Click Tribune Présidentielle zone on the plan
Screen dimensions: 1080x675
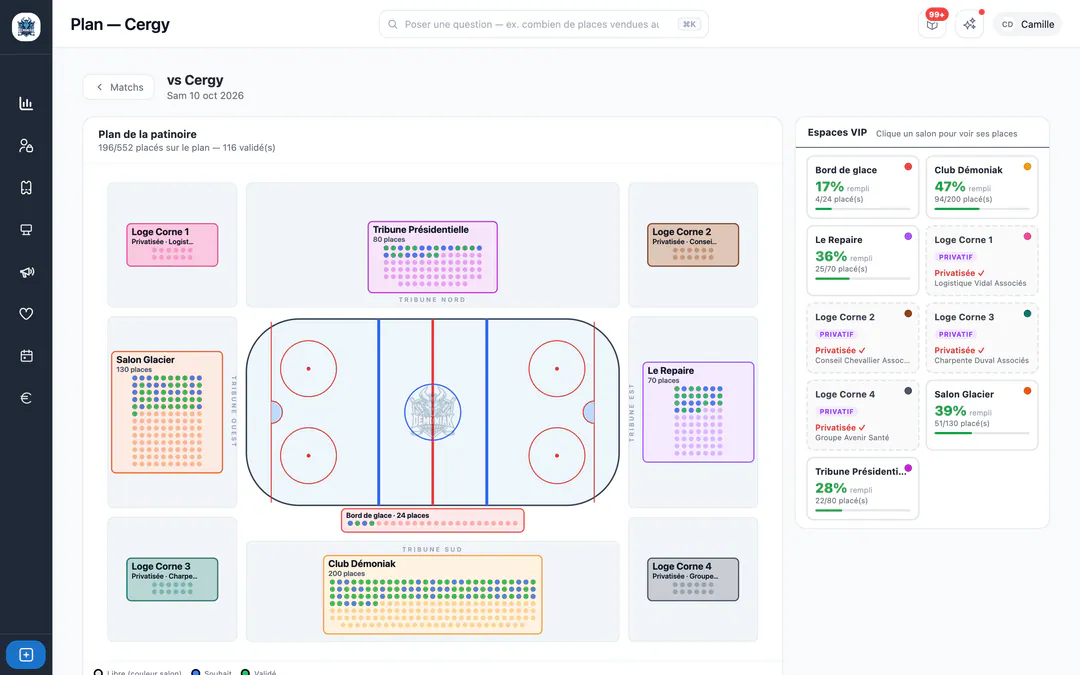tap(433, 257)
